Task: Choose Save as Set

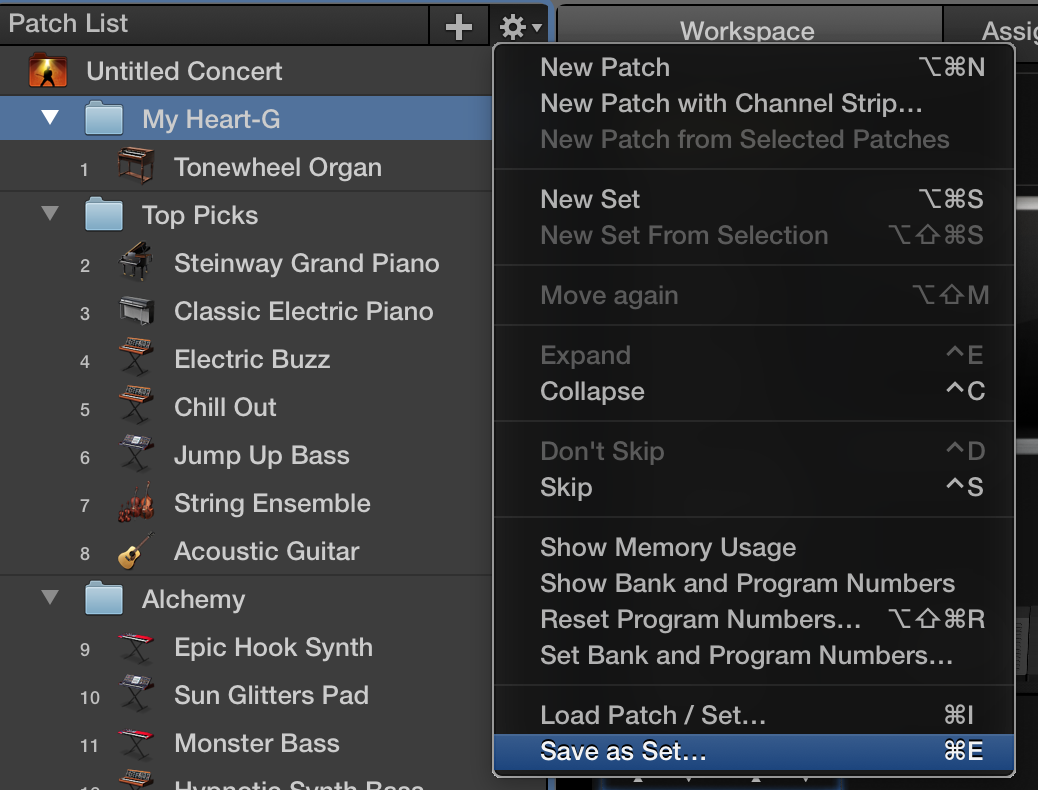Action: pos(754,752)
